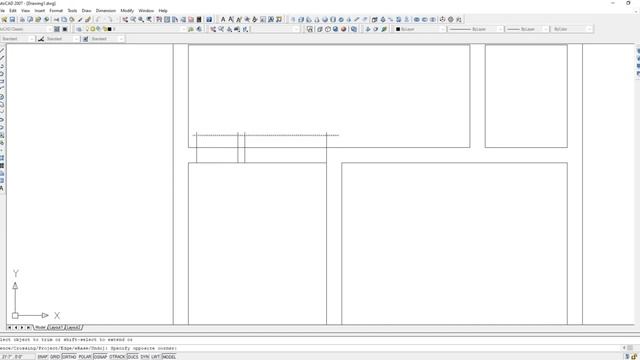Click the command line input area
The height and width of the screenshot is (360, 640).
click(310, 348)
